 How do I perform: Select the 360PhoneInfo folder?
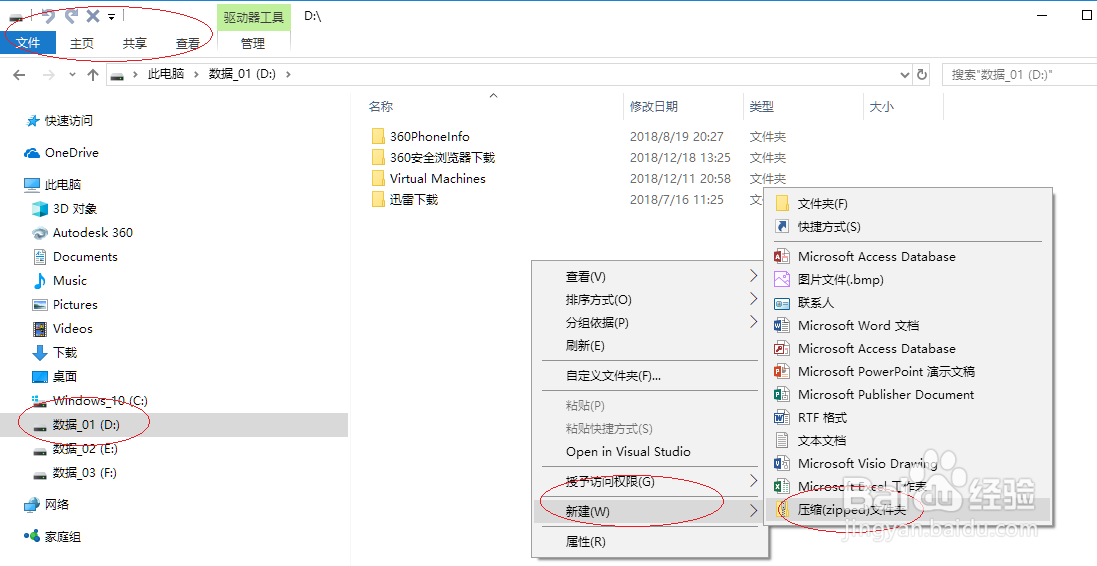pyautogui.click(x=430, y=136)
